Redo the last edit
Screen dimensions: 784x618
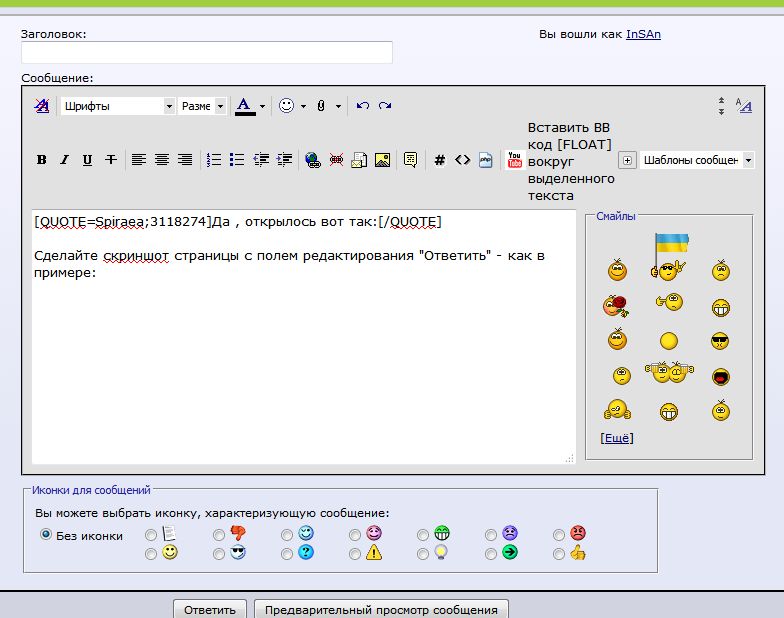click(385, 106)
